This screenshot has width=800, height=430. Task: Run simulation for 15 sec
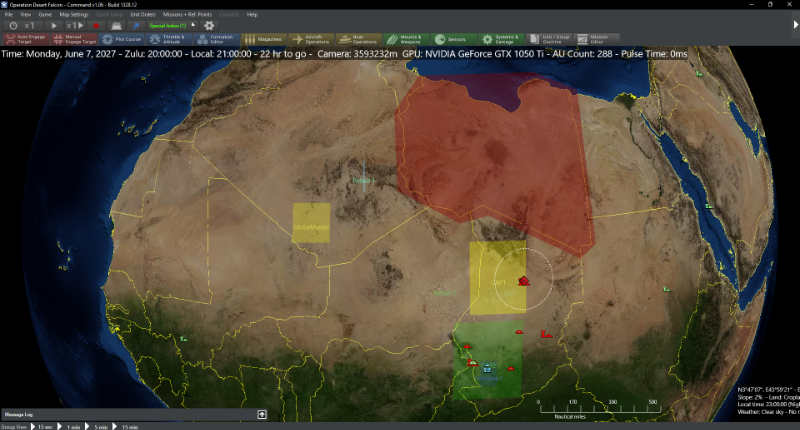point(42,426)
